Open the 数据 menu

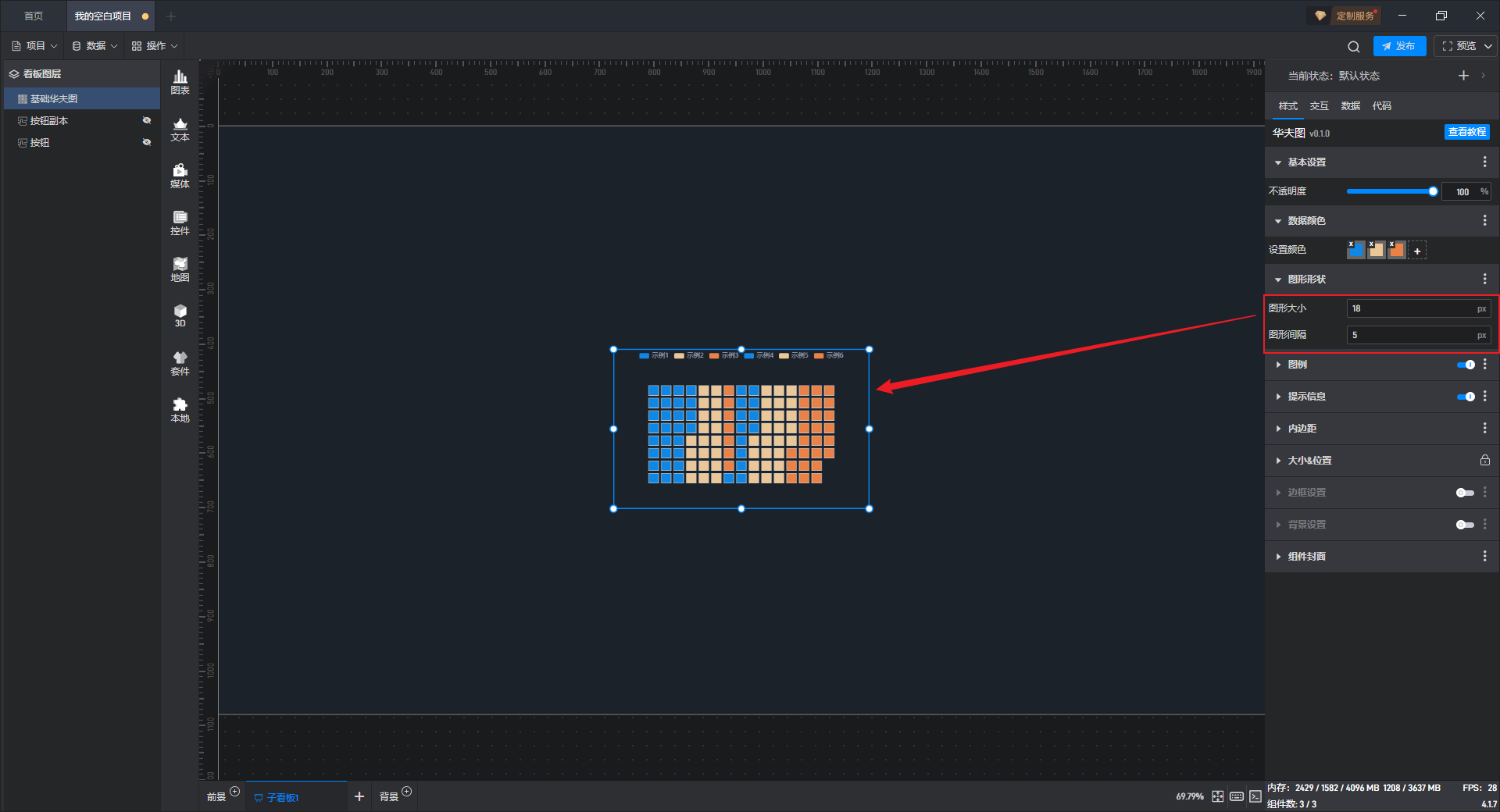pyautogui.click(x=95, y=46)
